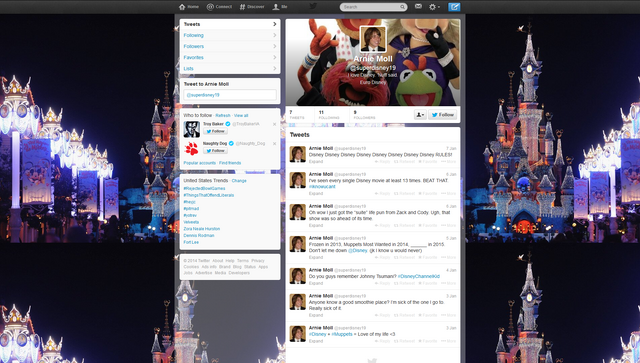Open More on the 7 Jan tweet
The width and height of the screenshot is (640, 363).
pyautogui.click(x=448, y=162)
